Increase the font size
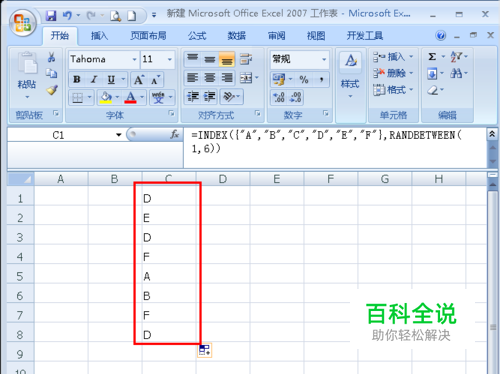 click(139, 79)
